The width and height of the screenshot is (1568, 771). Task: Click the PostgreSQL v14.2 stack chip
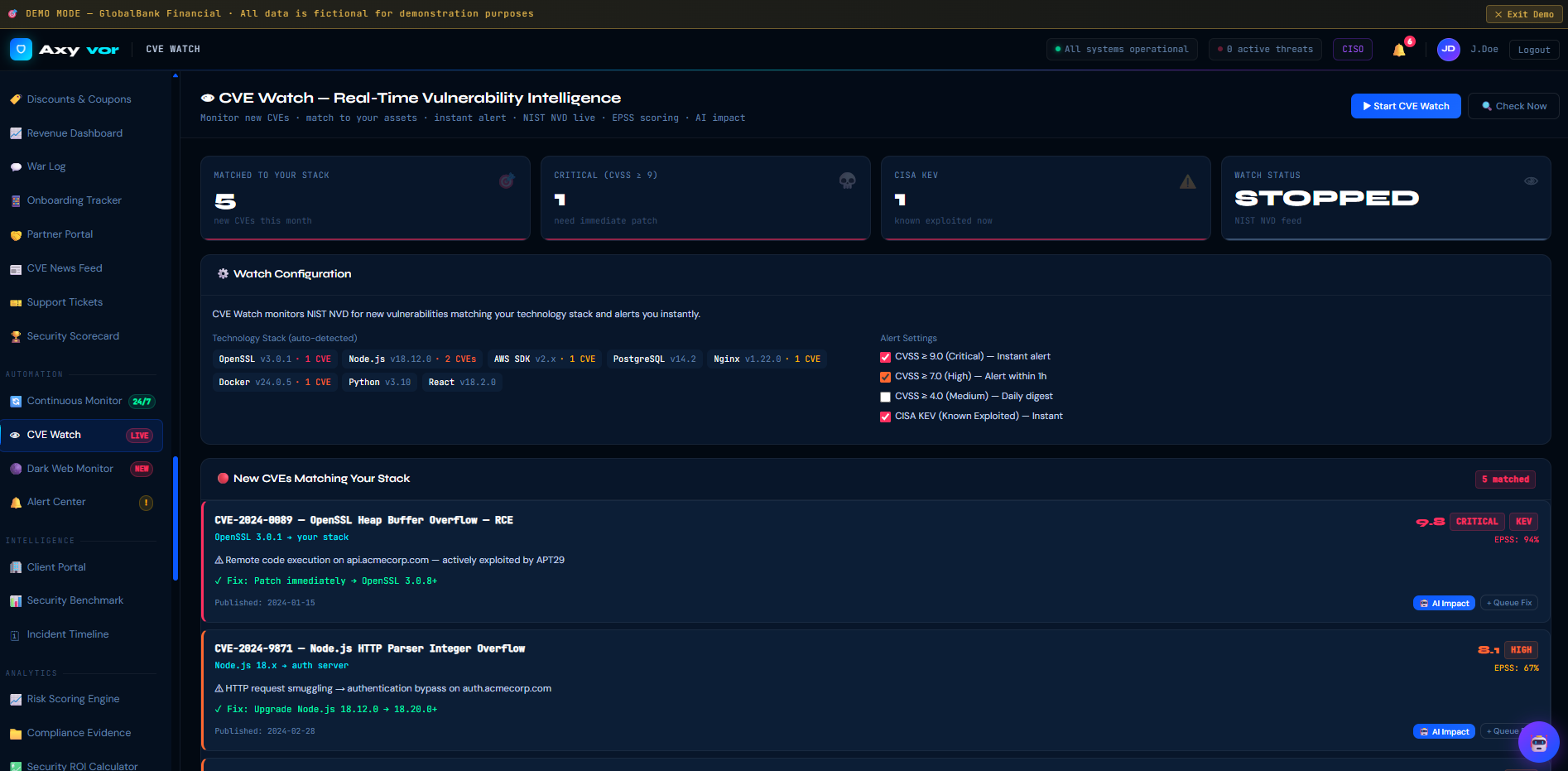[655, 359]
